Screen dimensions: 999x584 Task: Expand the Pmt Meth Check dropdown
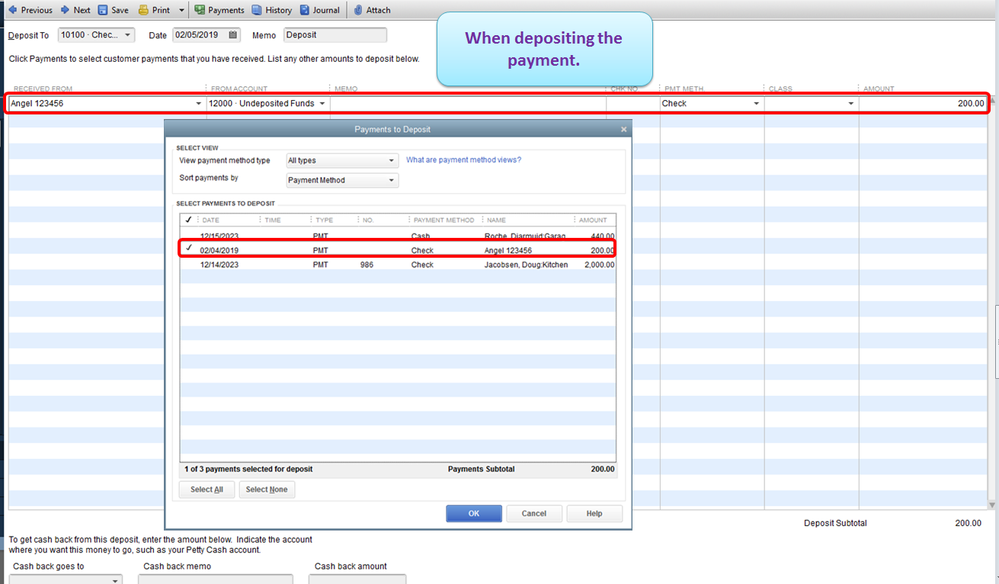click(756, 103)
